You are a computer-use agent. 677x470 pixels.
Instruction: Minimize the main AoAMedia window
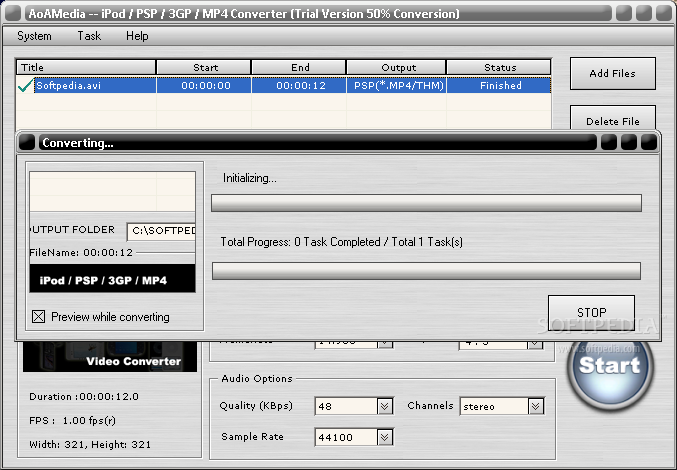tap(624, 13)
